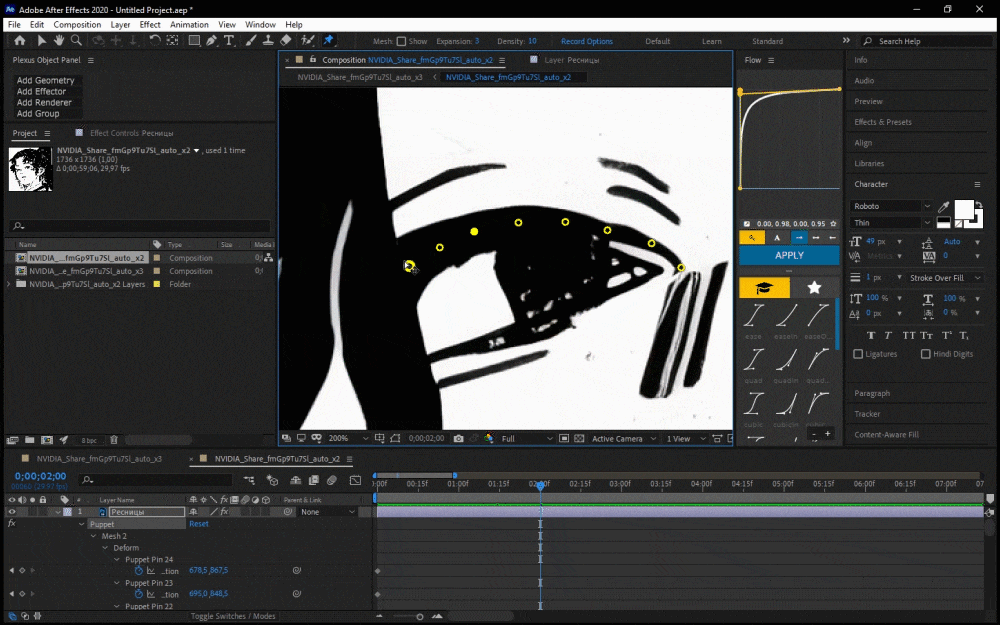Click the Graph Editor icon in timeline
This screenshot has height=625, width=1000.
point(355,480)
